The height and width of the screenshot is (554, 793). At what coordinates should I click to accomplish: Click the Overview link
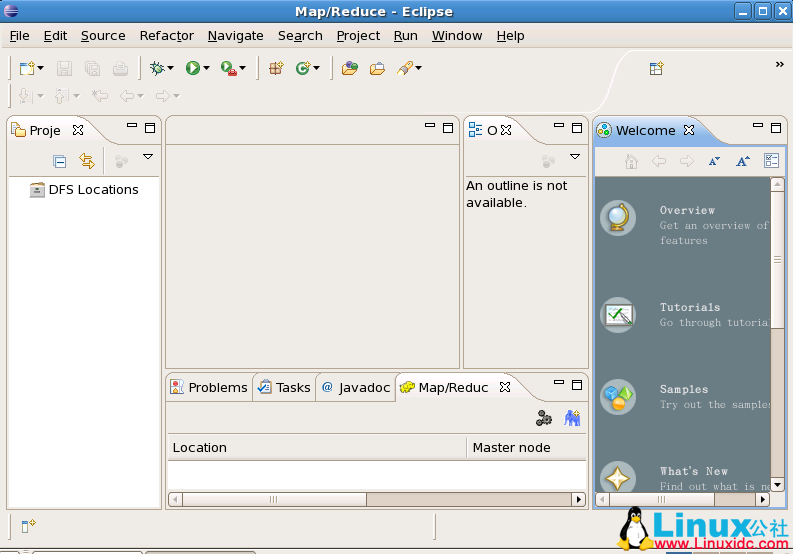[687, 210]
